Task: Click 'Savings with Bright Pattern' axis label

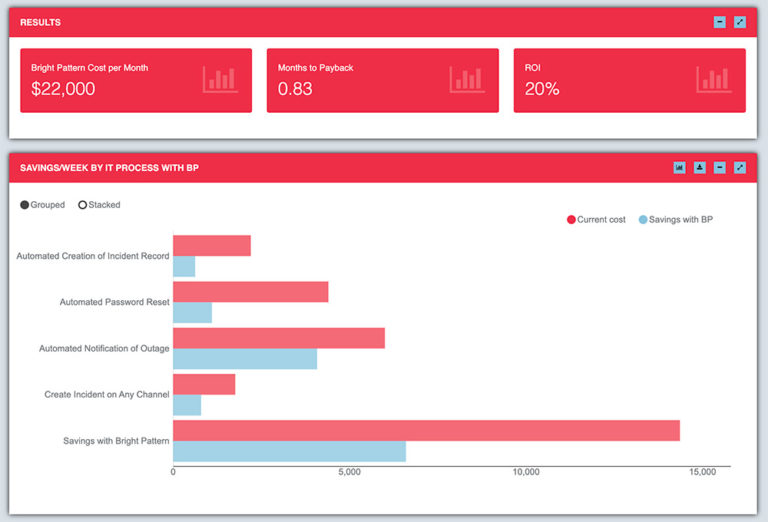Action: [116, 441]
